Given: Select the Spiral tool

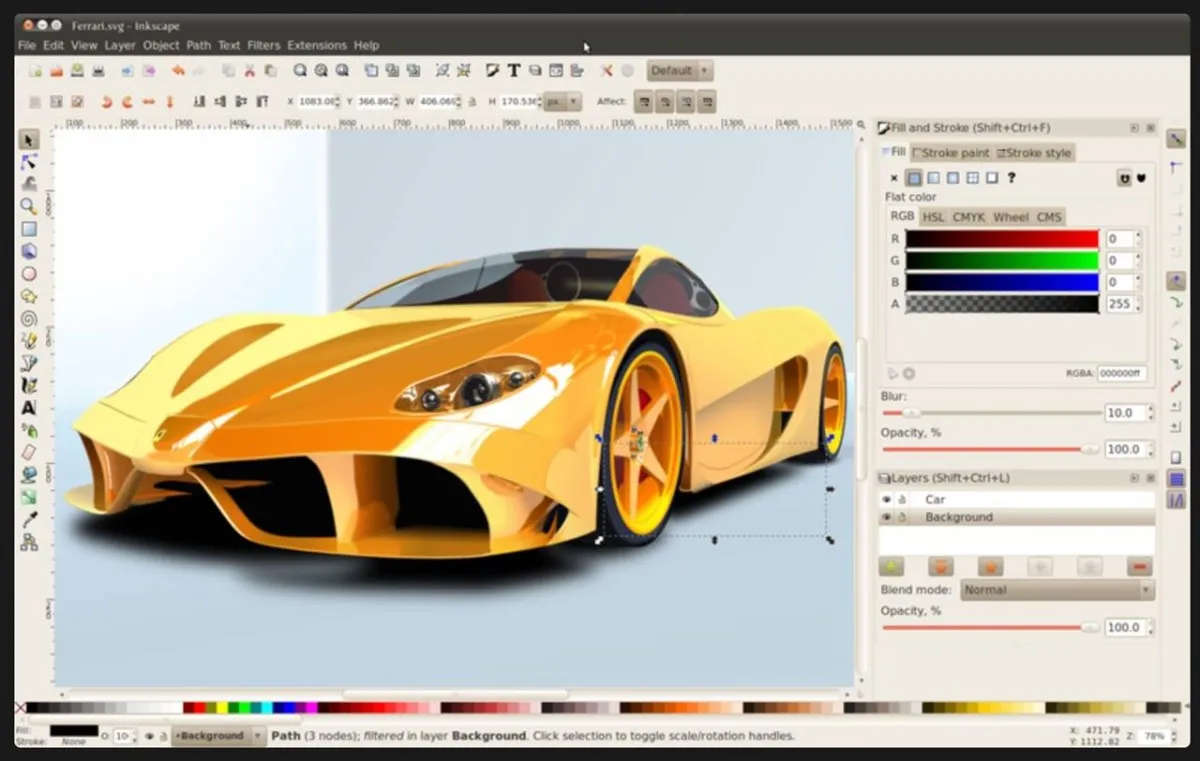Looking at the screenshot, I should click(29, 318).
